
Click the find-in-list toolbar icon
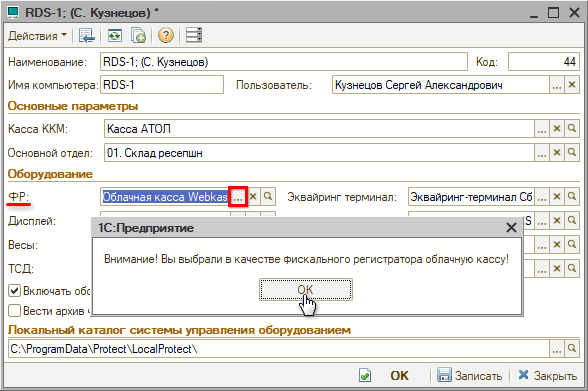point(87,36)
